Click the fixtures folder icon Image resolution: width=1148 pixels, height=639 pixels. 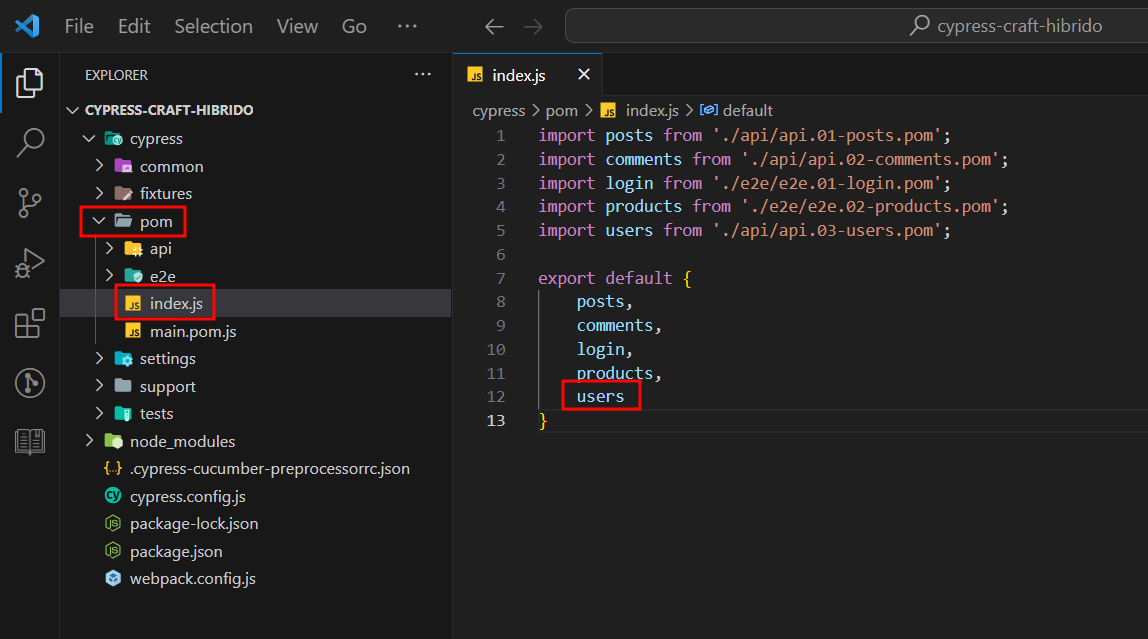pos(123,193)
